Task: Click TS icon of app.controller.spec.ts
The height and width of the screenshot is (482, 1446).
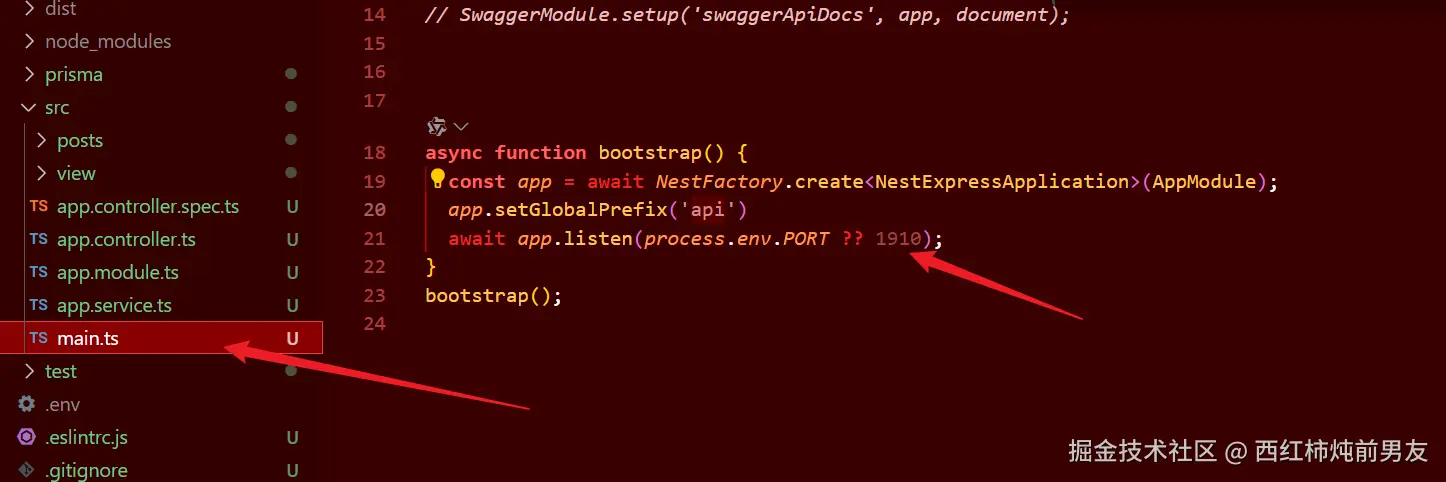Action: click(x=38, y=207)
